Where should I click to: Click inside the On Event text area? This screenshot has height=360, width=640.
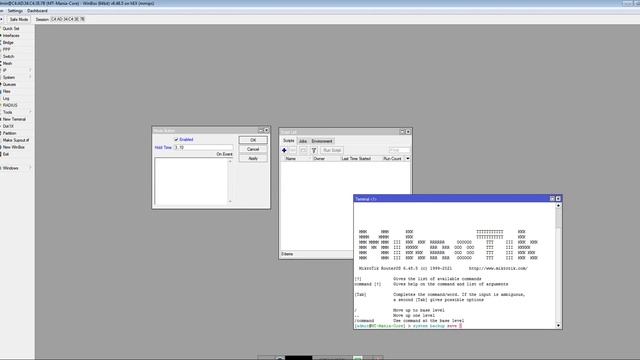coord(191,181)
